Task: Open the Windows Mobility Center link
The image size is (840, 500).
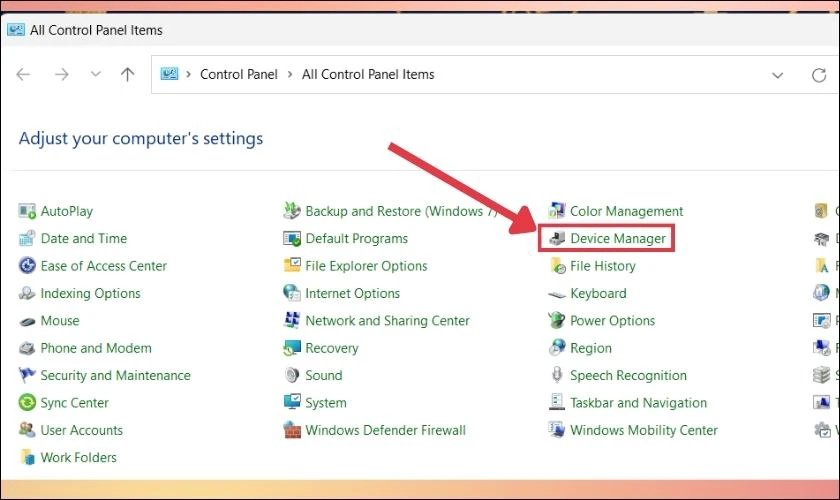Action: [643, 430]
